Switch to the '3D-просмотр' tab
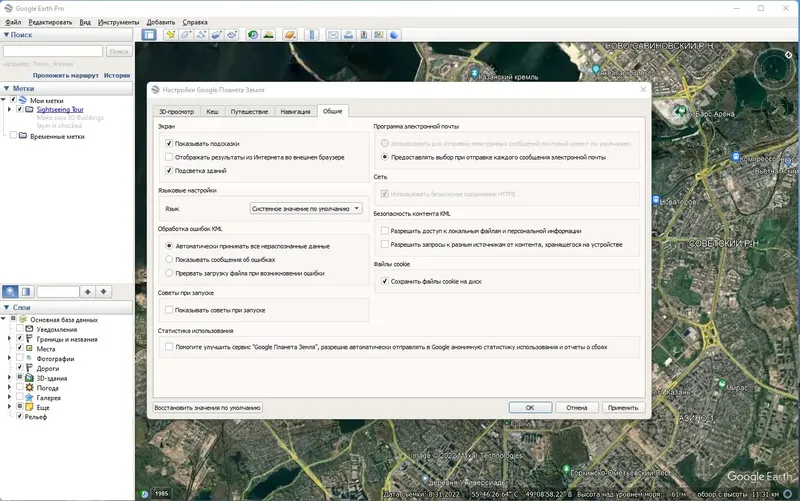 (x=177, y=111)
